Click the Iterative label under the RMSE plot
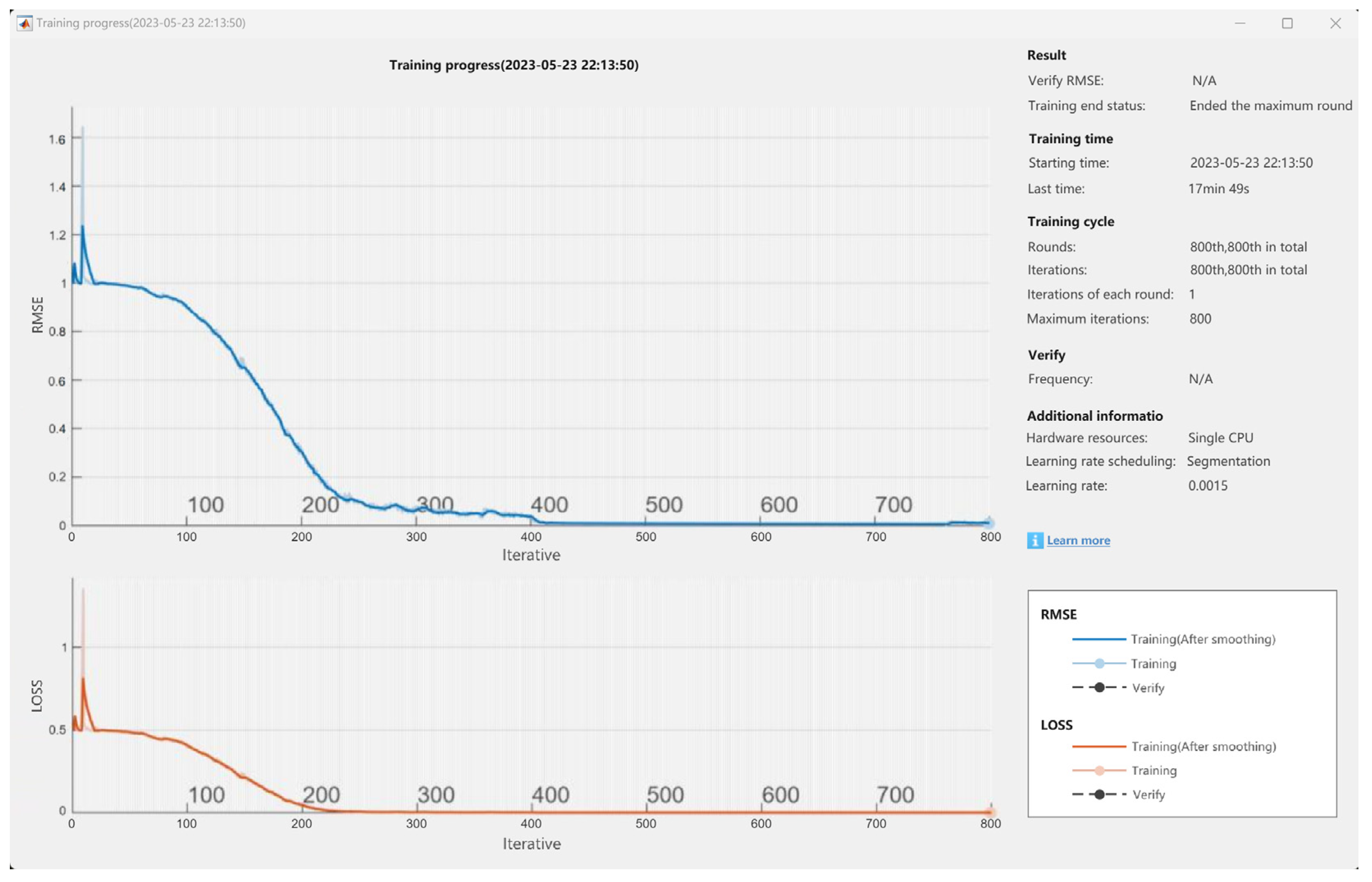Image resolution: width=1372 pixels, height=882 pixels. [x=531, y=555]
